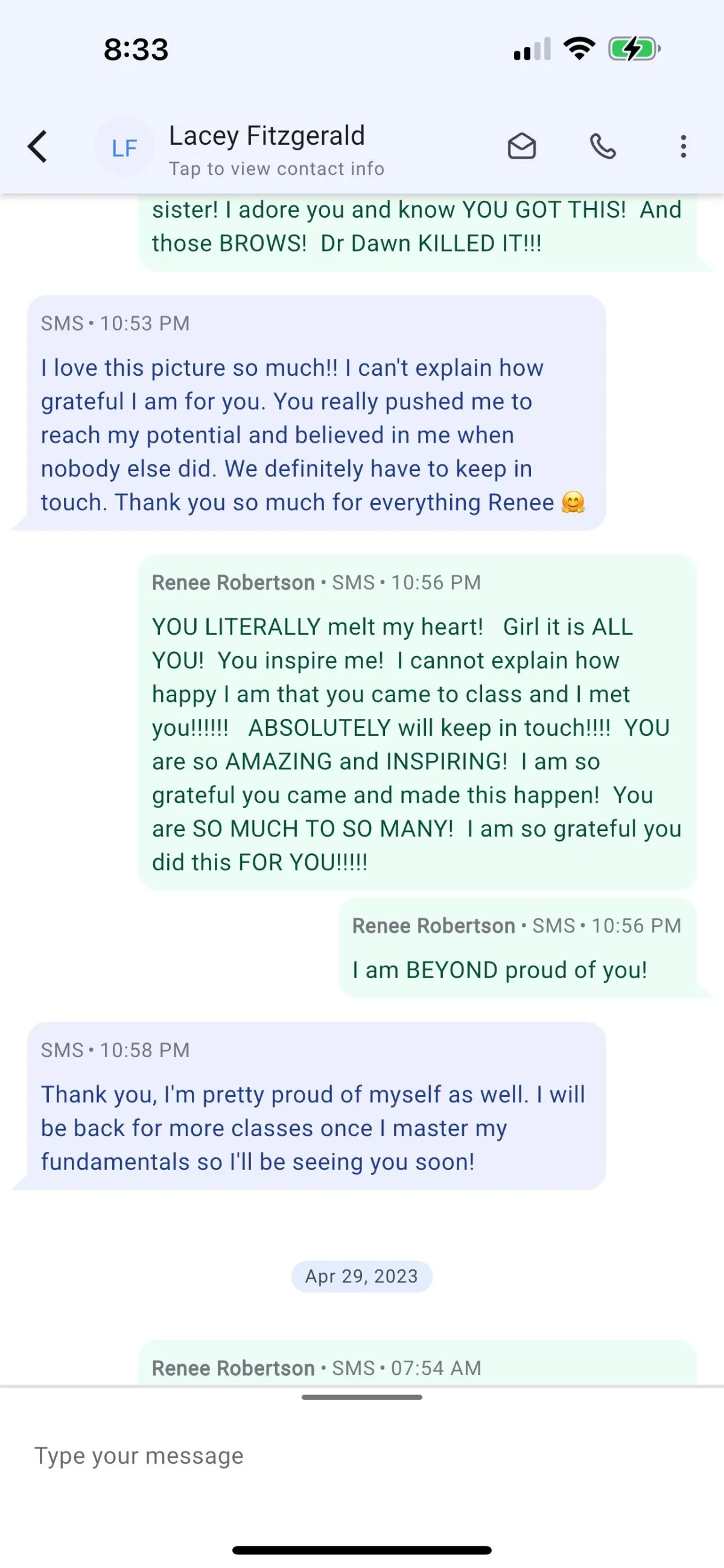Tap the back arrow icon
Image resolution: width=724 pixels, height=1568 pixels.
(38, 147)
